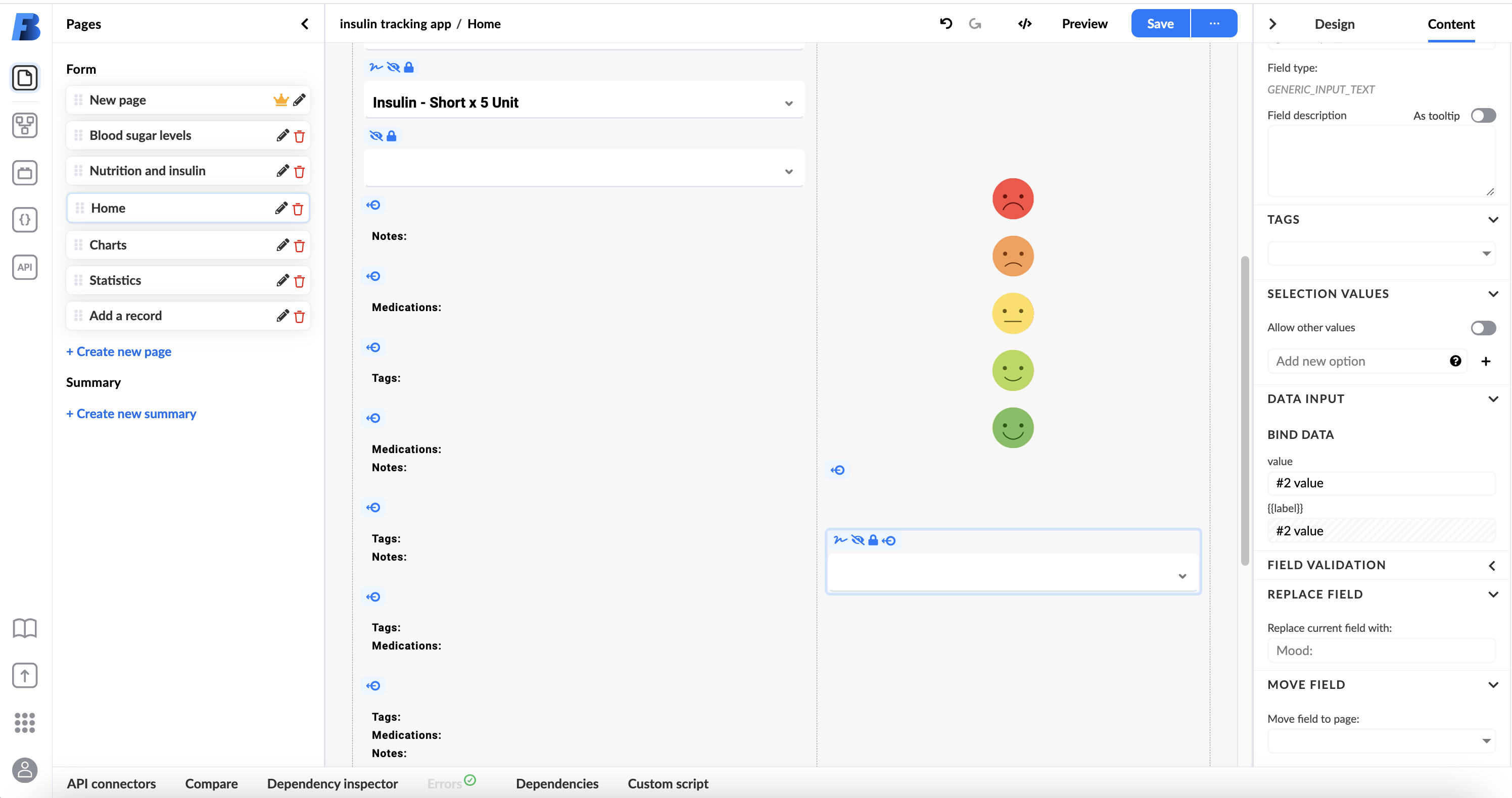This screenshot has height=798, width=1512.
Task: Select the dark green happy face mood
Action: pos(1013,428)
